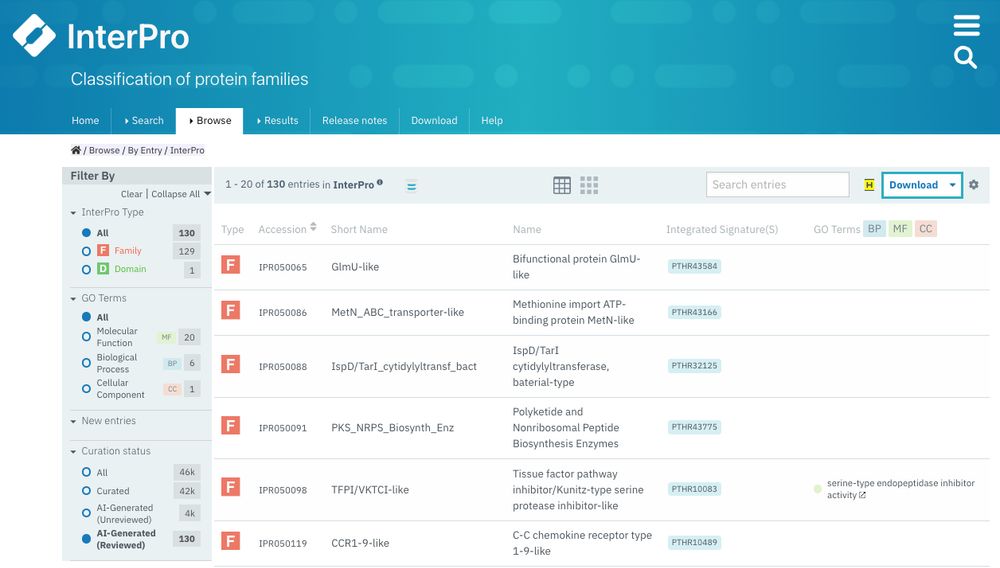Image resolution: width=1000 pixels, height=568 pixels.
Task: Open serine-type endopeptidase inhibitor activity link
Action: [x=901, y=489]
